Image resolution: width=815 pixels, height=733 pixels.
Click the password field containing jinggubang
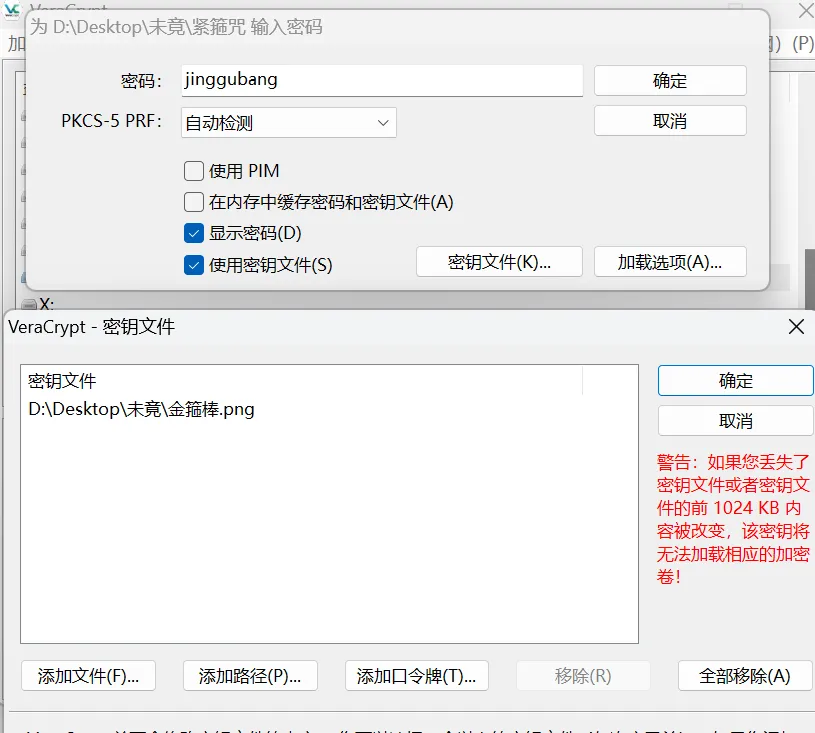tap(381, 80)
